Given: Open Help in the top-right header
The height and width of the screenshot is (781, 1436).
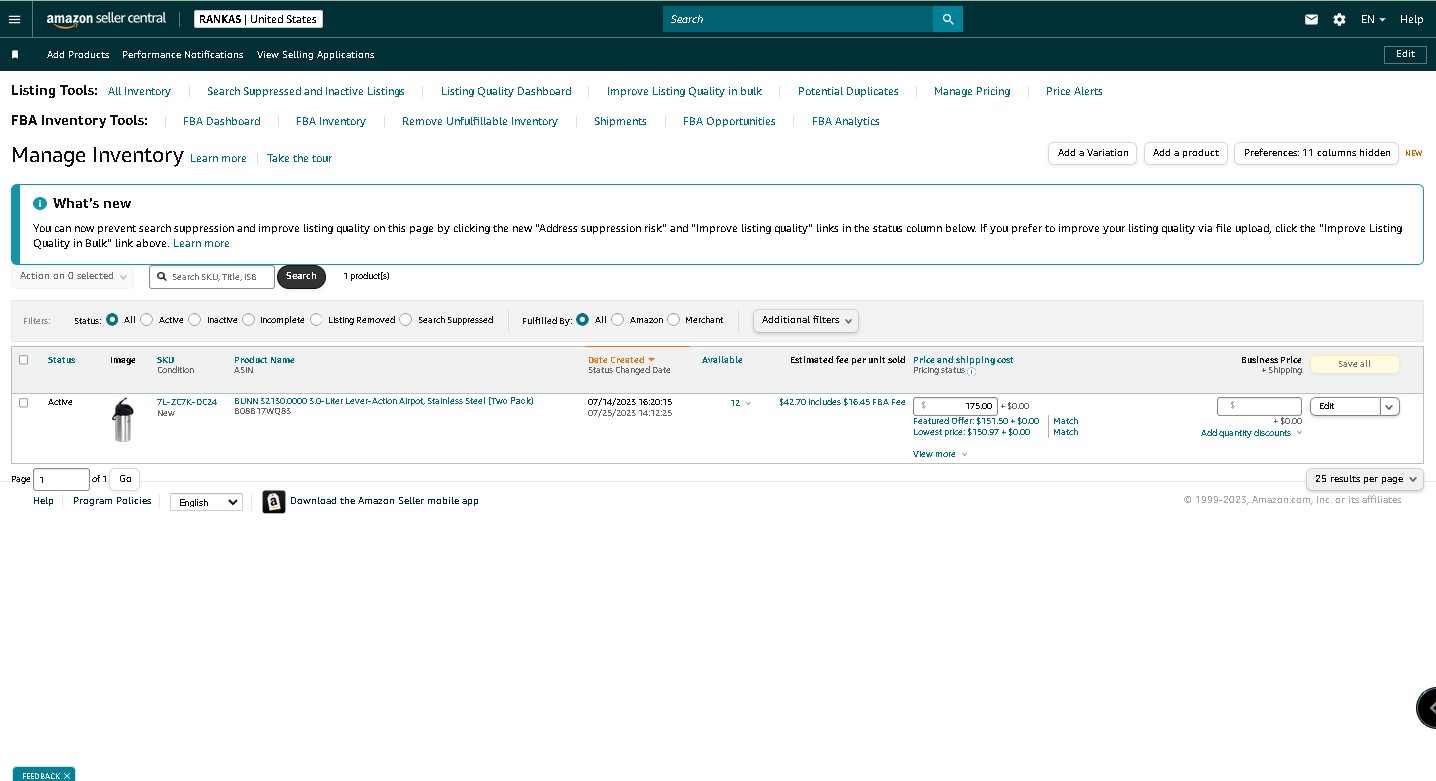Looking at the screenshot, I should click(1411, 19).
